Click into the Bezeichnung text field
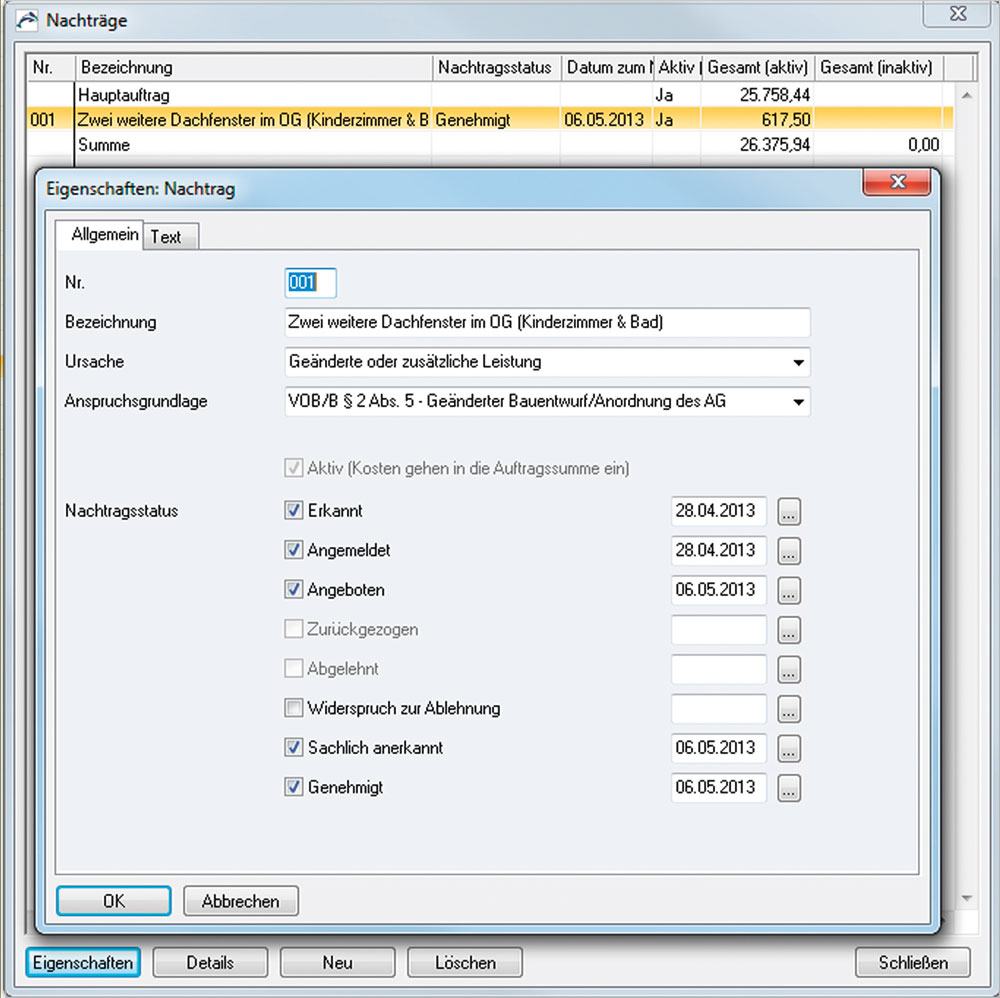The height and width of the screenshot is (998, 1000). 546,323
